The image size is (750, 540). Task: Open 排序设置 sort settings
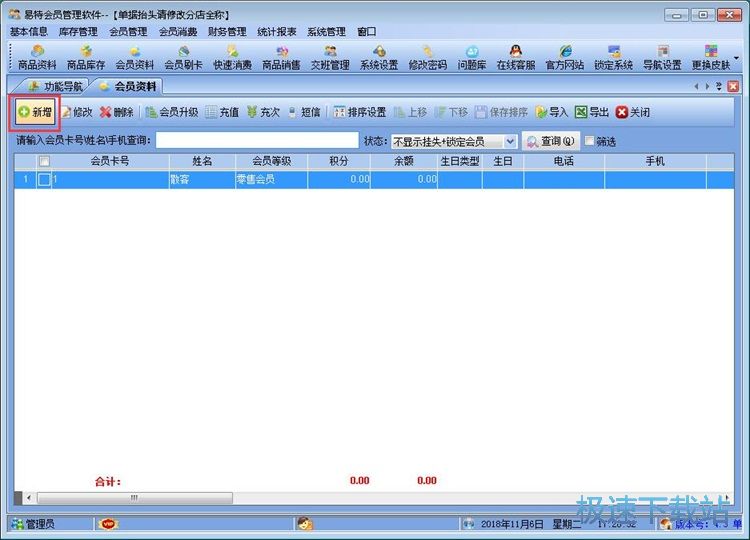(360, 112)
